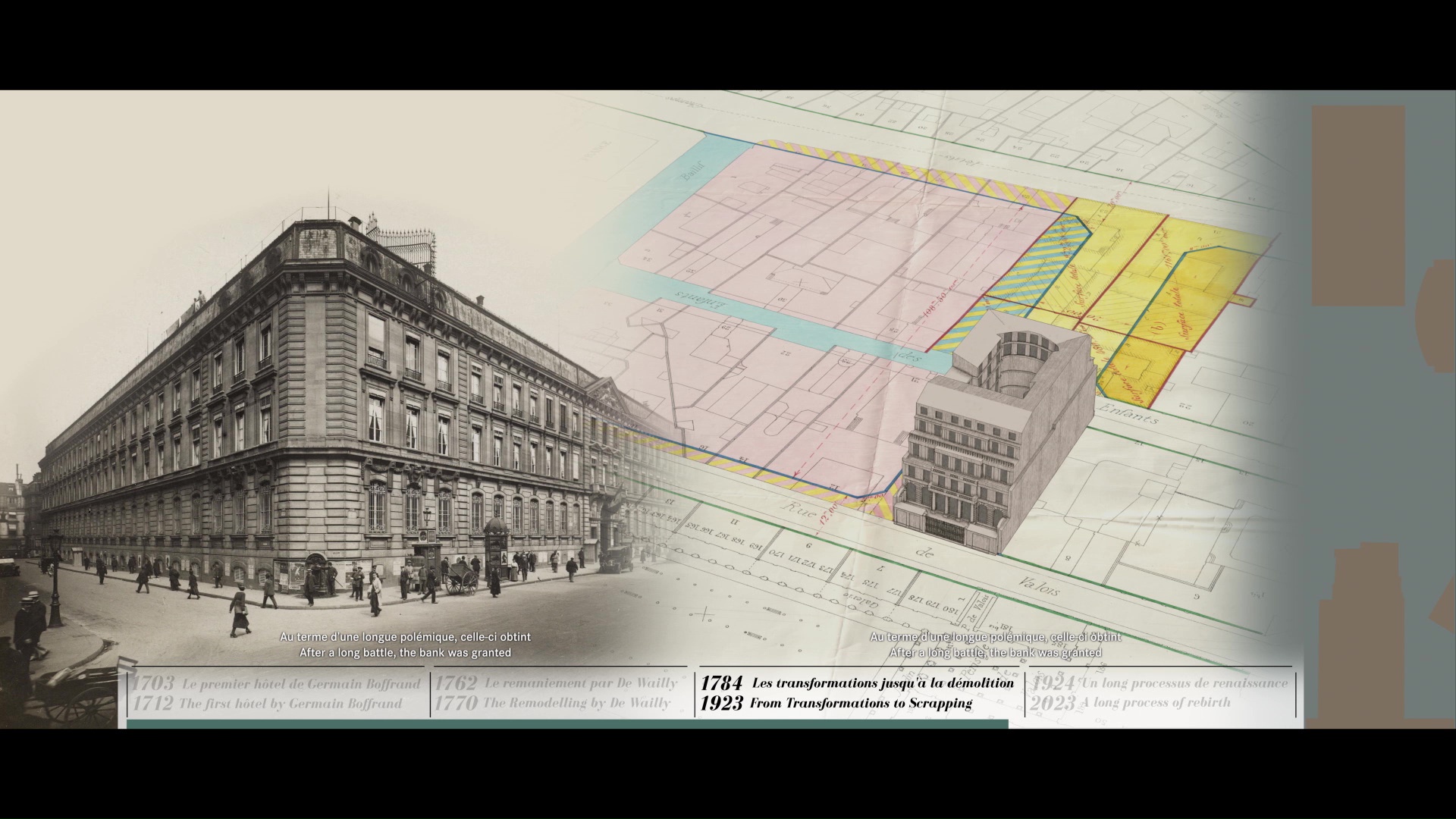Click text 'The Remodelling by De Wailly'
Screen dimensions: 1456x819
(576, 703)
